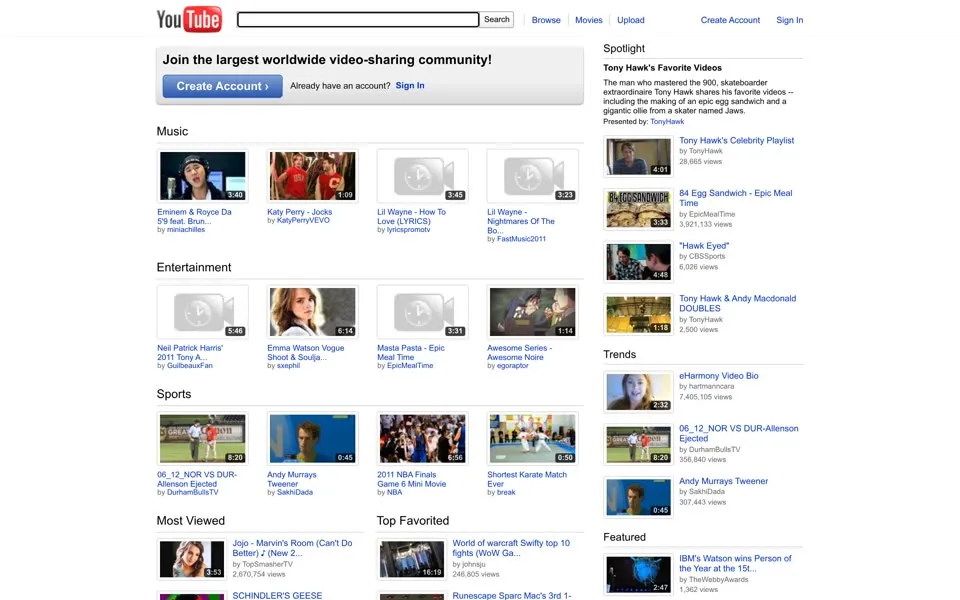The width and height of the screenshot is (960, 600).
Task: Click "Hawk Eyed" title link
Action: pyautogui.click(x=704, y=246)
